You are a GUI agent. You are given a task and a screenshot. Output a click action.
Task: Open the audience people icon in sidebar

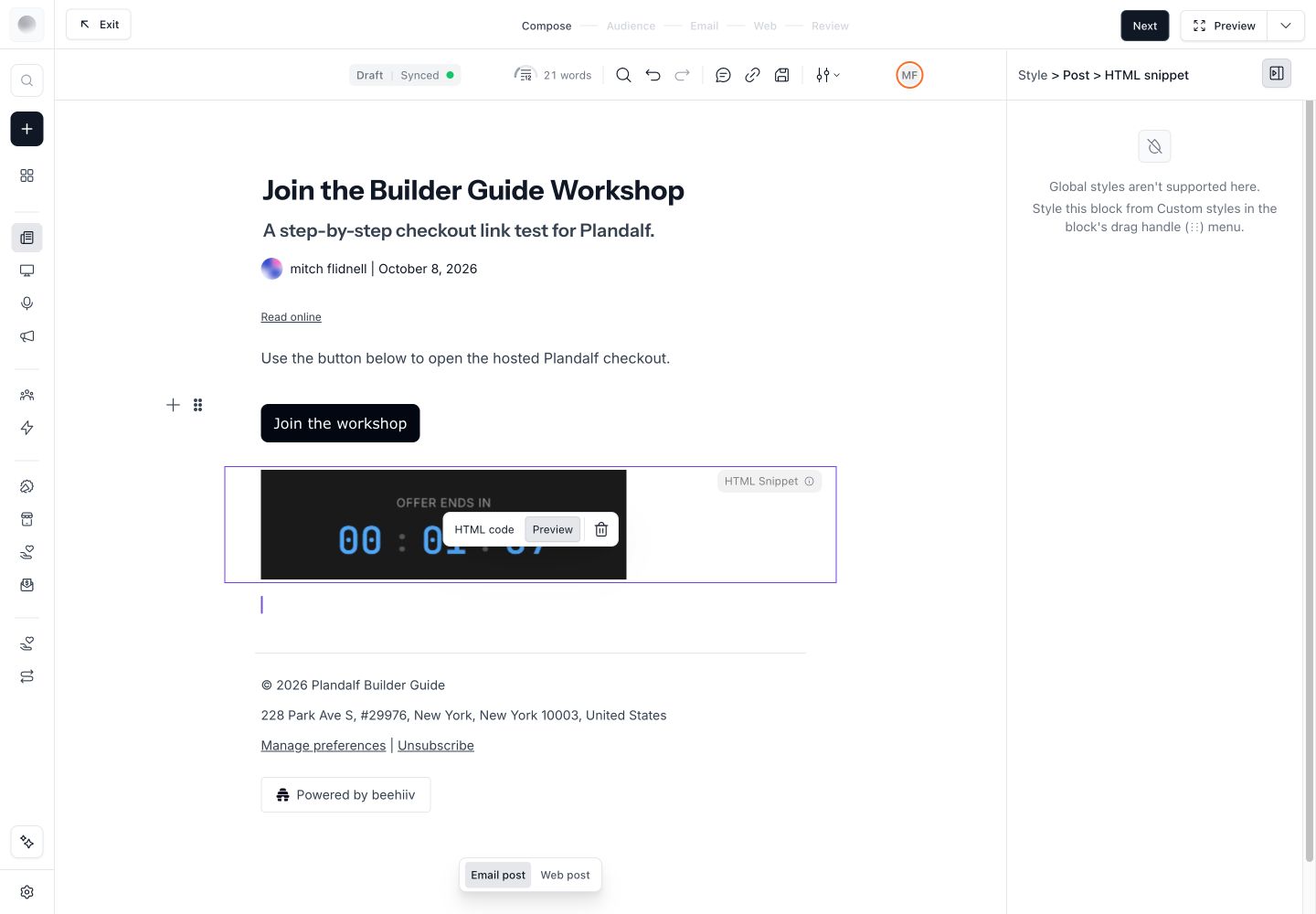coord(27,395)
